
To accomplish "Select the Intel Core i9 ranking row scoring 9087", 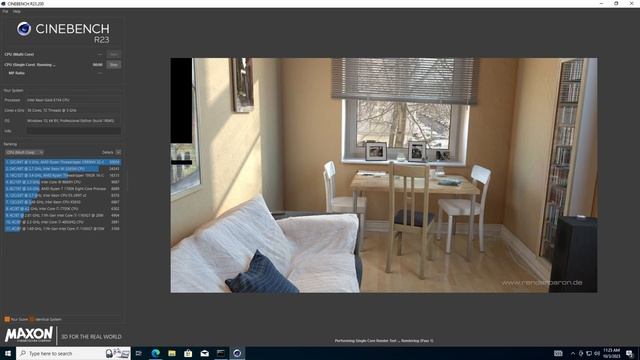I will click(63, 182).
